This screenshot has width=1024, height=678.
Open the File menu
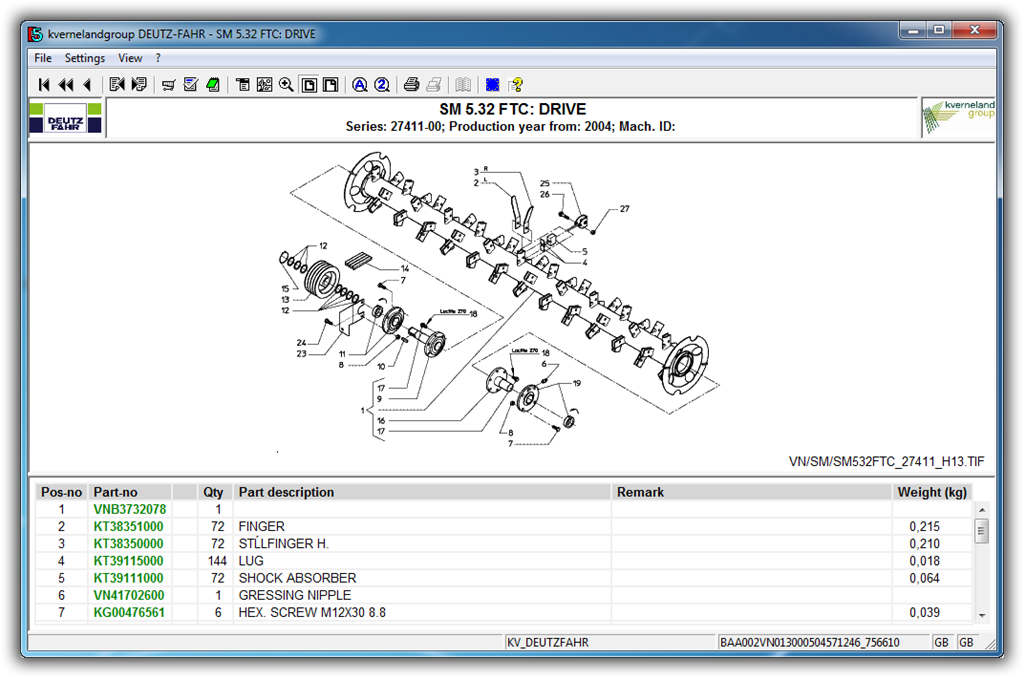43,58
